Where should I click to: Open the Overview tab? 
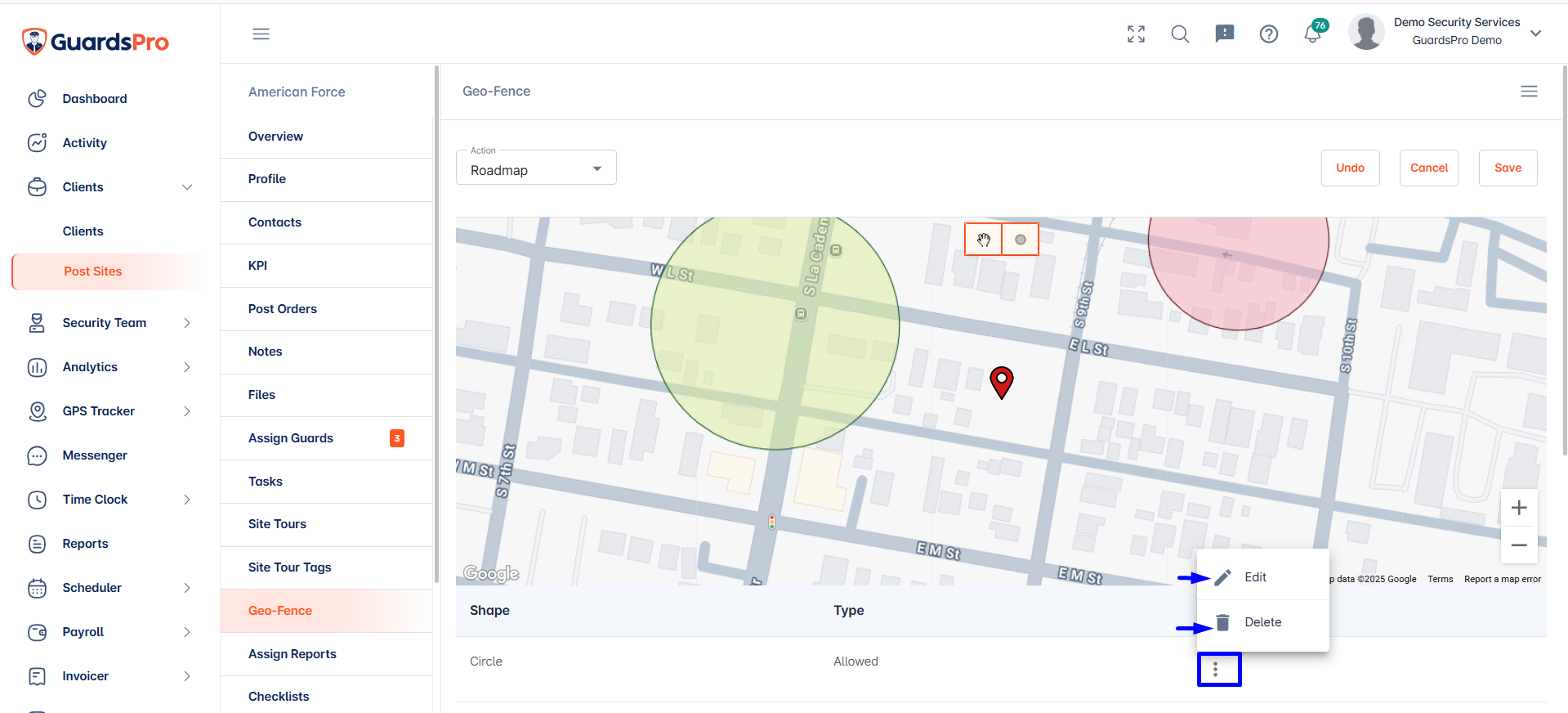click(x=326, y=137)
